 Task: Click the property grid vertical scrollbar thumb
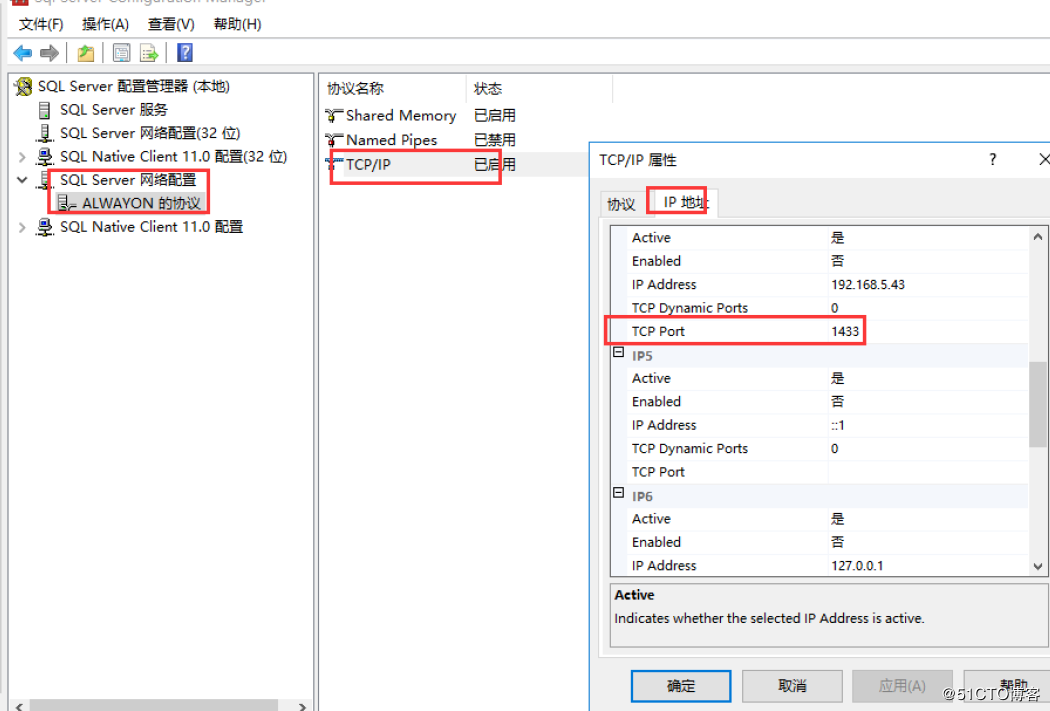tap(1037, 404)
